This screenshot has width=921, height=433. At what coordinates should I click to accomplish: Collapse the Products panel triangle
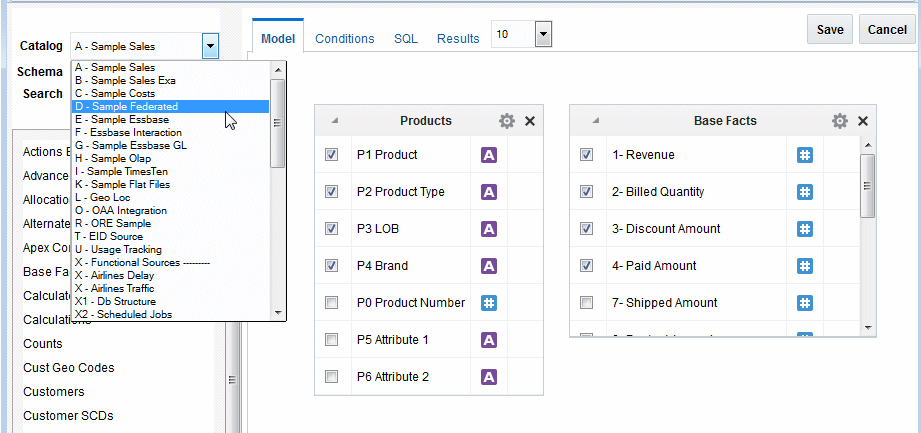point(335,121)
